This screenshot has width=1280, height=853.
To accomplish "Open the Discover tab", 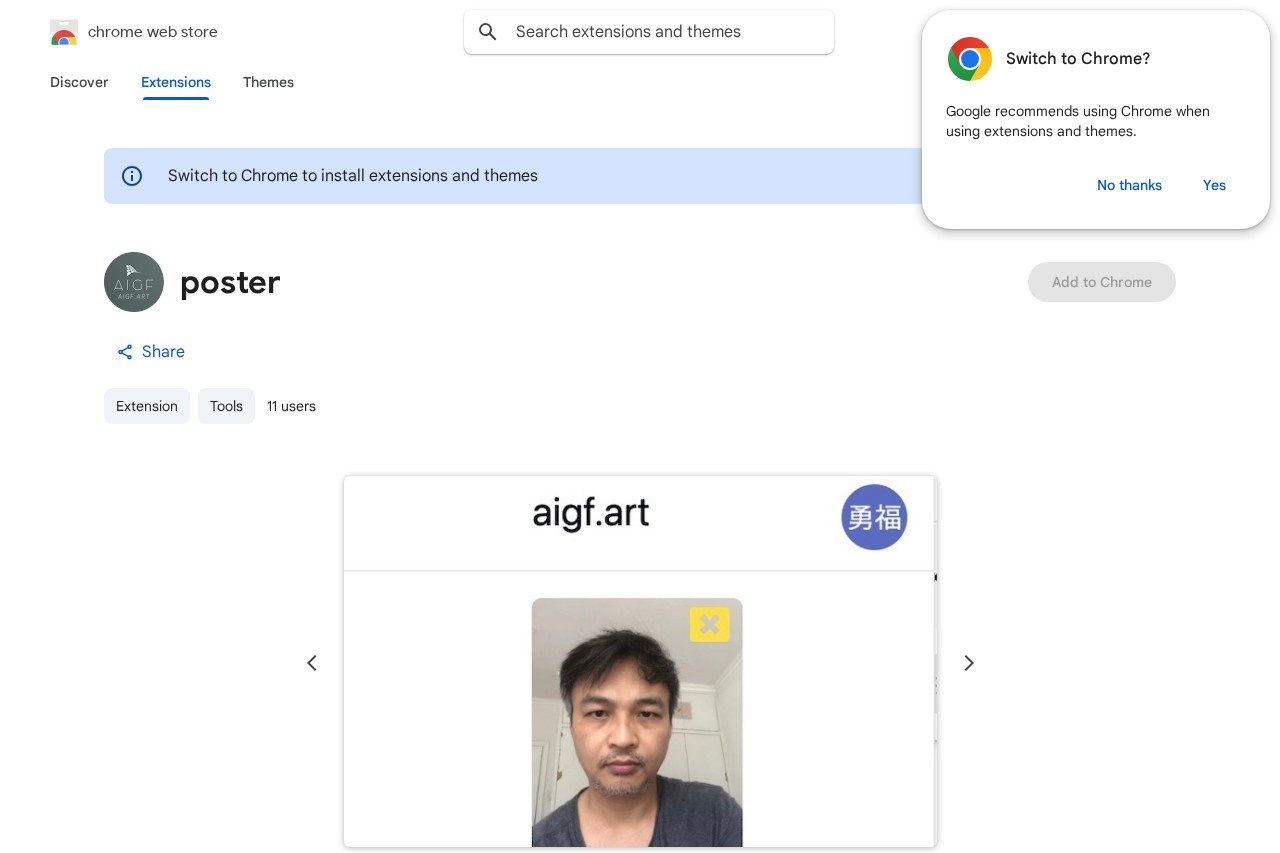I will point(79,82).
